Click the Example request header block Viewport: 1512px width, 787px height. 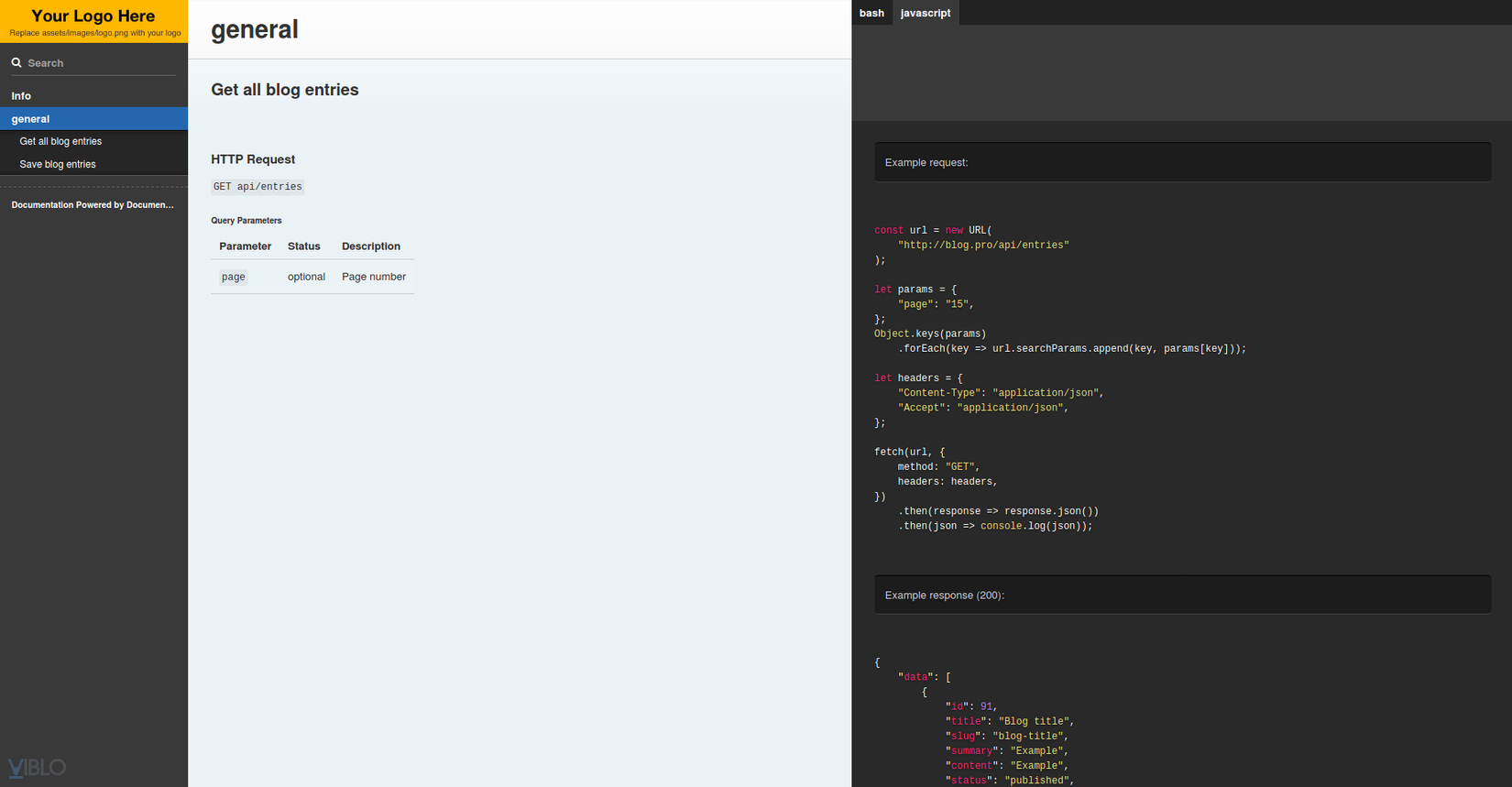[1182, 162]
